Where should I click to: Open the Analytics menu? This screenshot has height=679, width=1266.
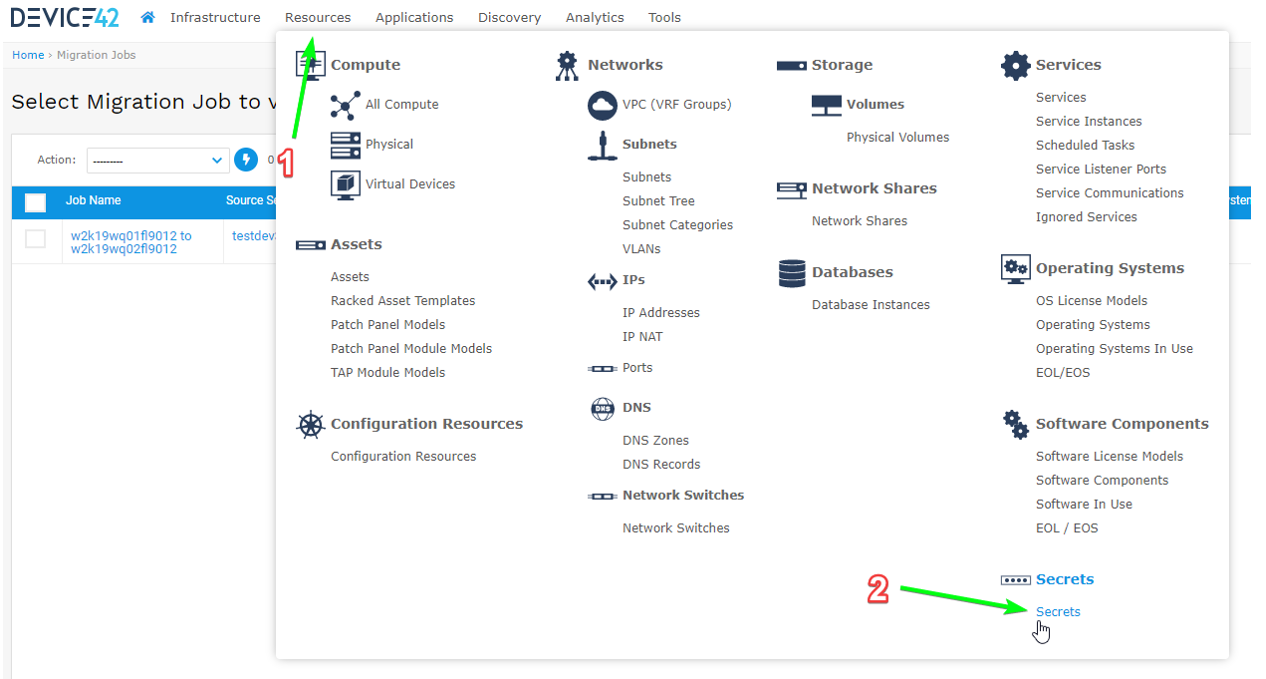pyautogui.click(x=594, y=17)
